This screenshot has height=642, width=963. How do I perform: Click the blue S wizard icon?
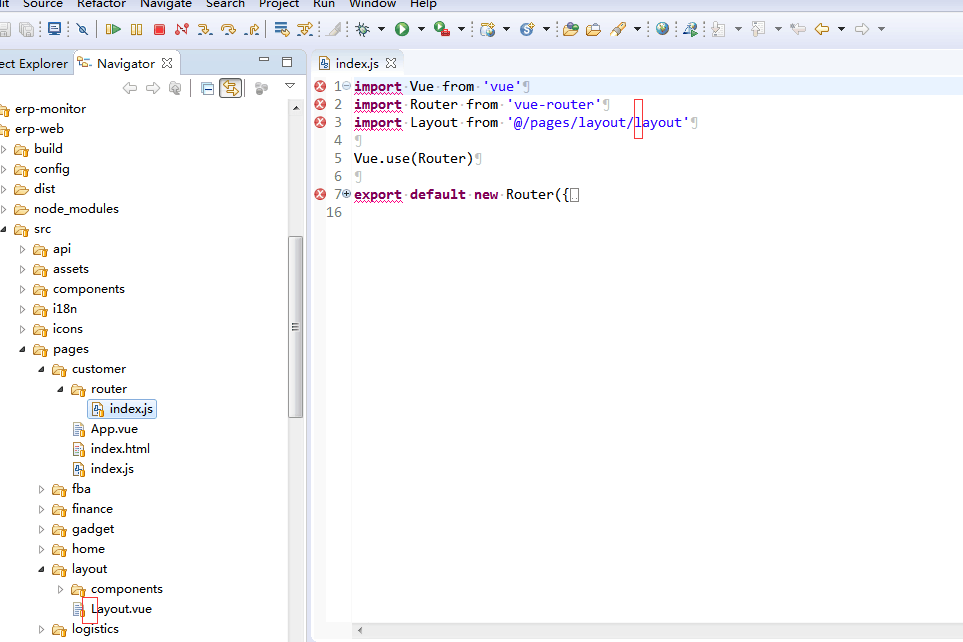pos(527,29)
